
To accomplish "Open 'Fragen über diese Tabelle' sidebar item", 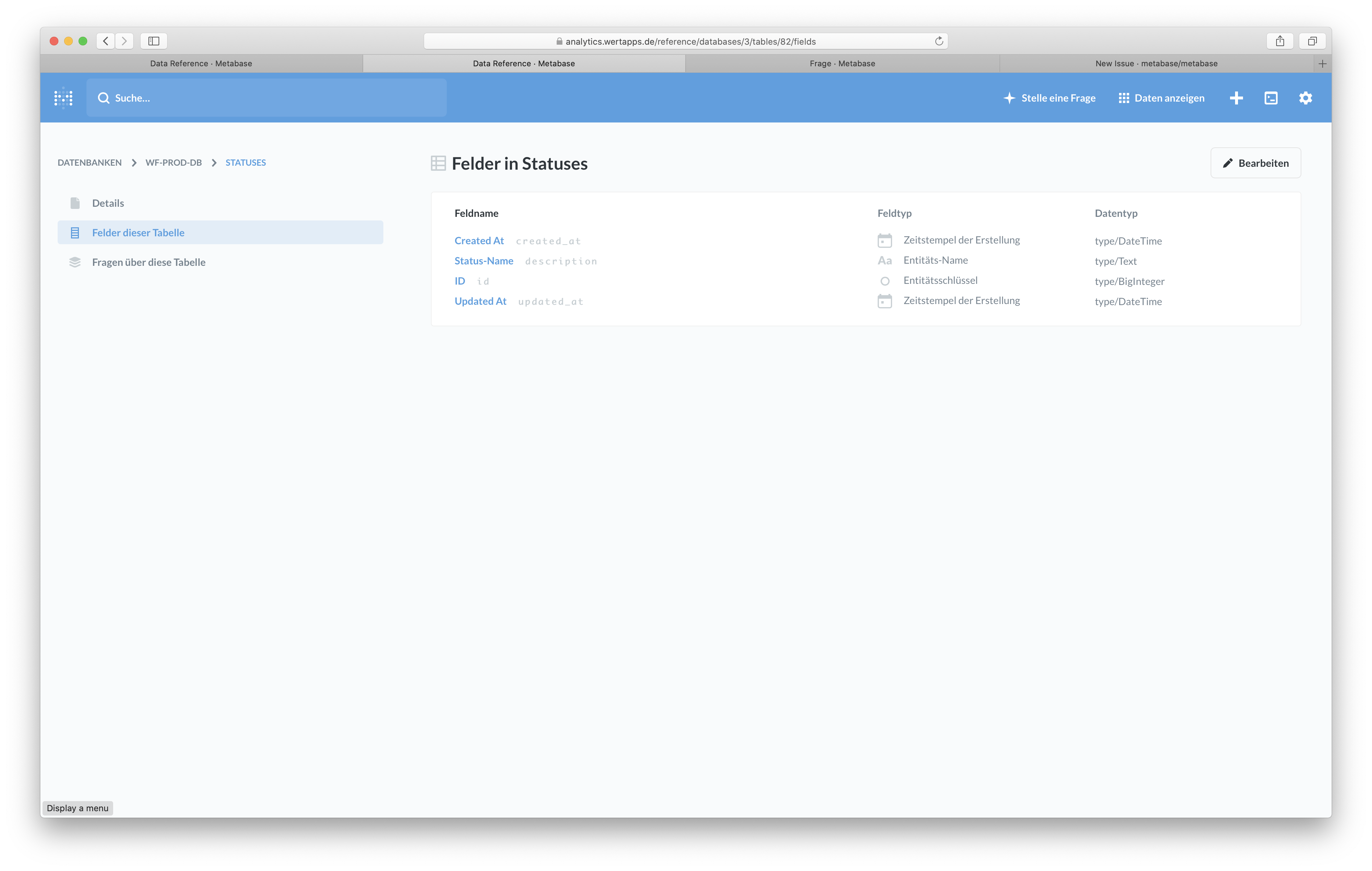I will pos(148,262).
